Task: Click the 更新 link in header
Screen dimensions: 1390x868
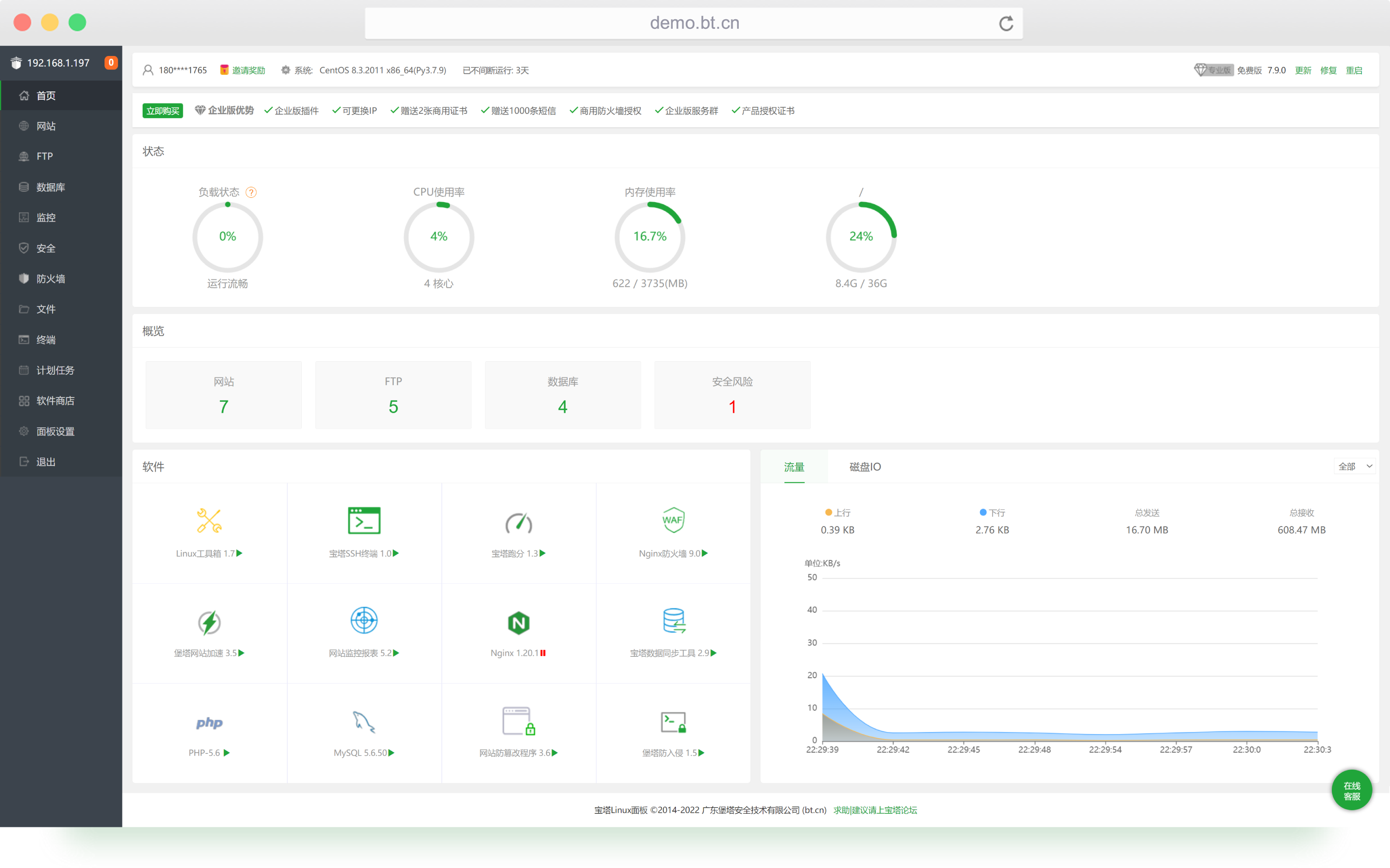Action: point(1303,70)
